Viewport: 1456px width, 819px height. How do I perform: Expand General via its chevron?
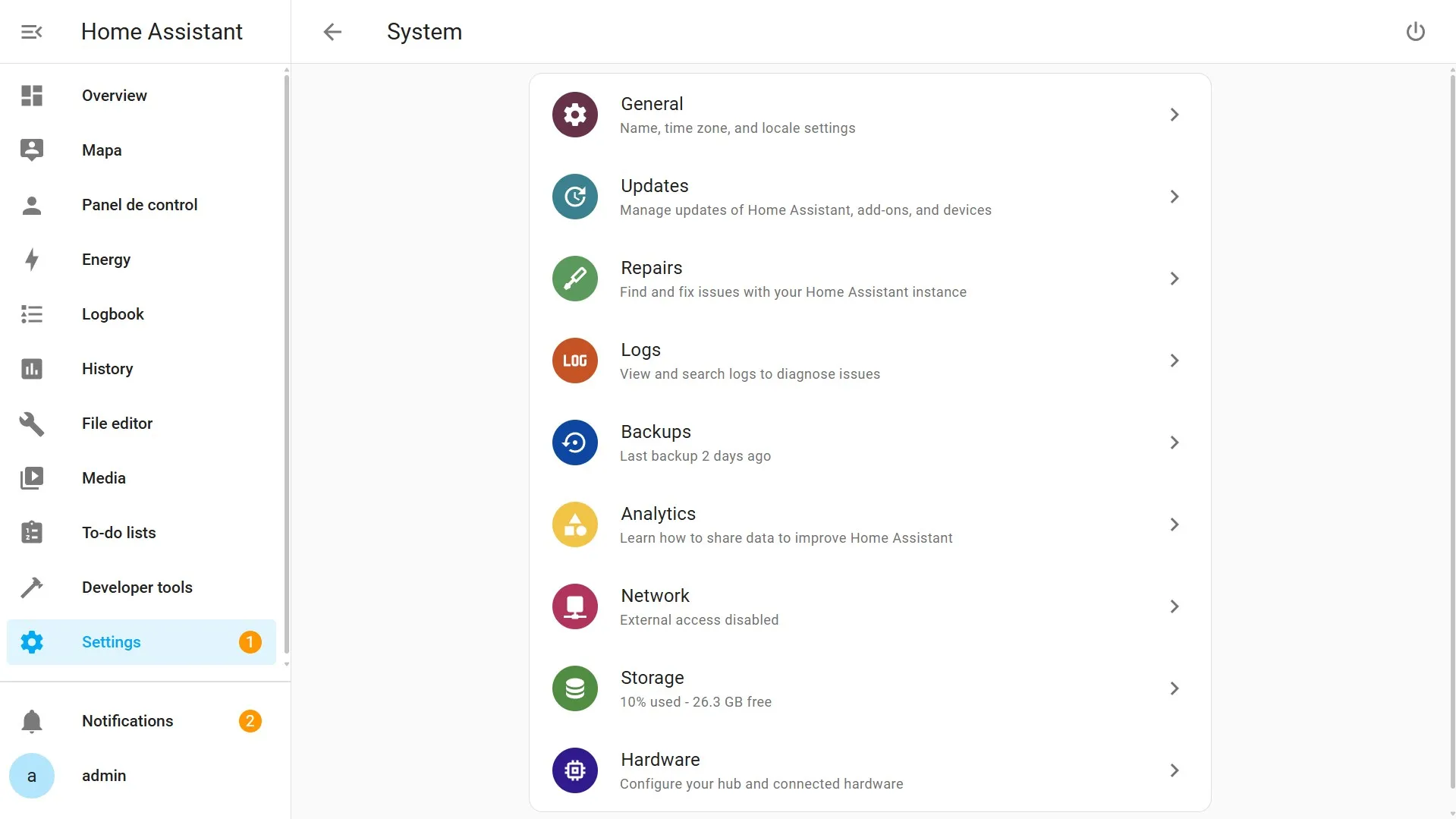[x=1175, y=115]
